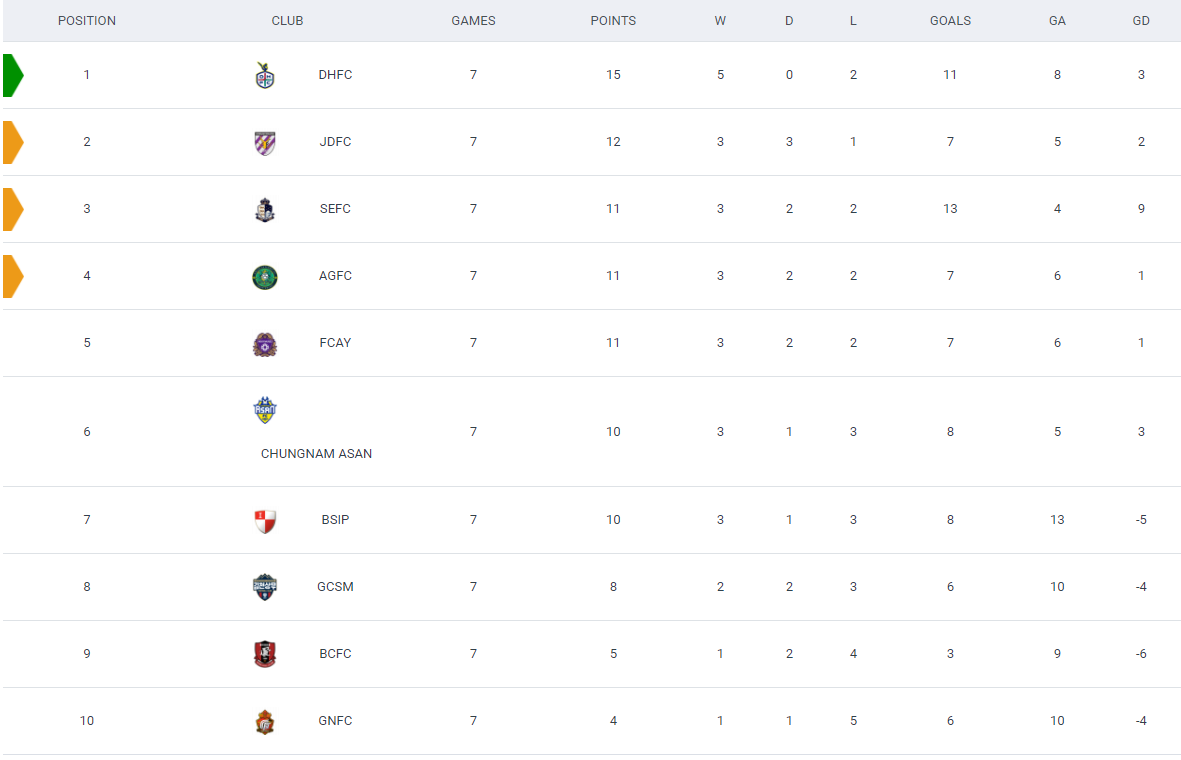Open the GNFC team name link
1181x760 pixels.
(335, 721)
